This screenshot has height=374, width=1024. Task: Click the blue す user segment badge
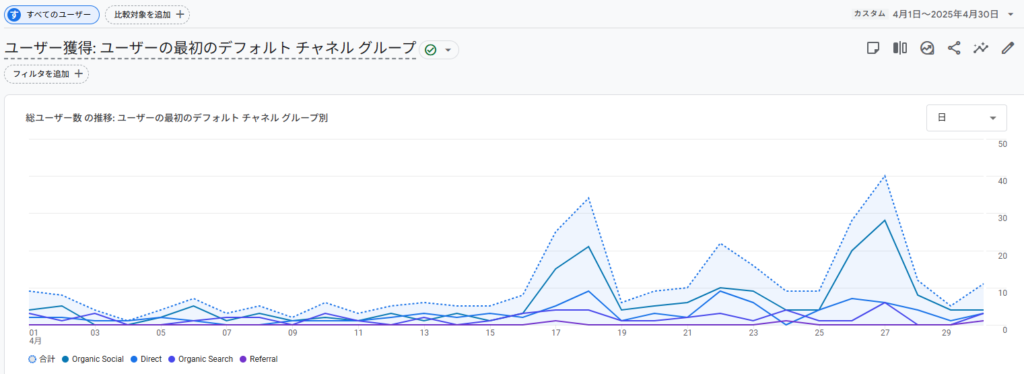pyautogui.click(x=14, y=14)
